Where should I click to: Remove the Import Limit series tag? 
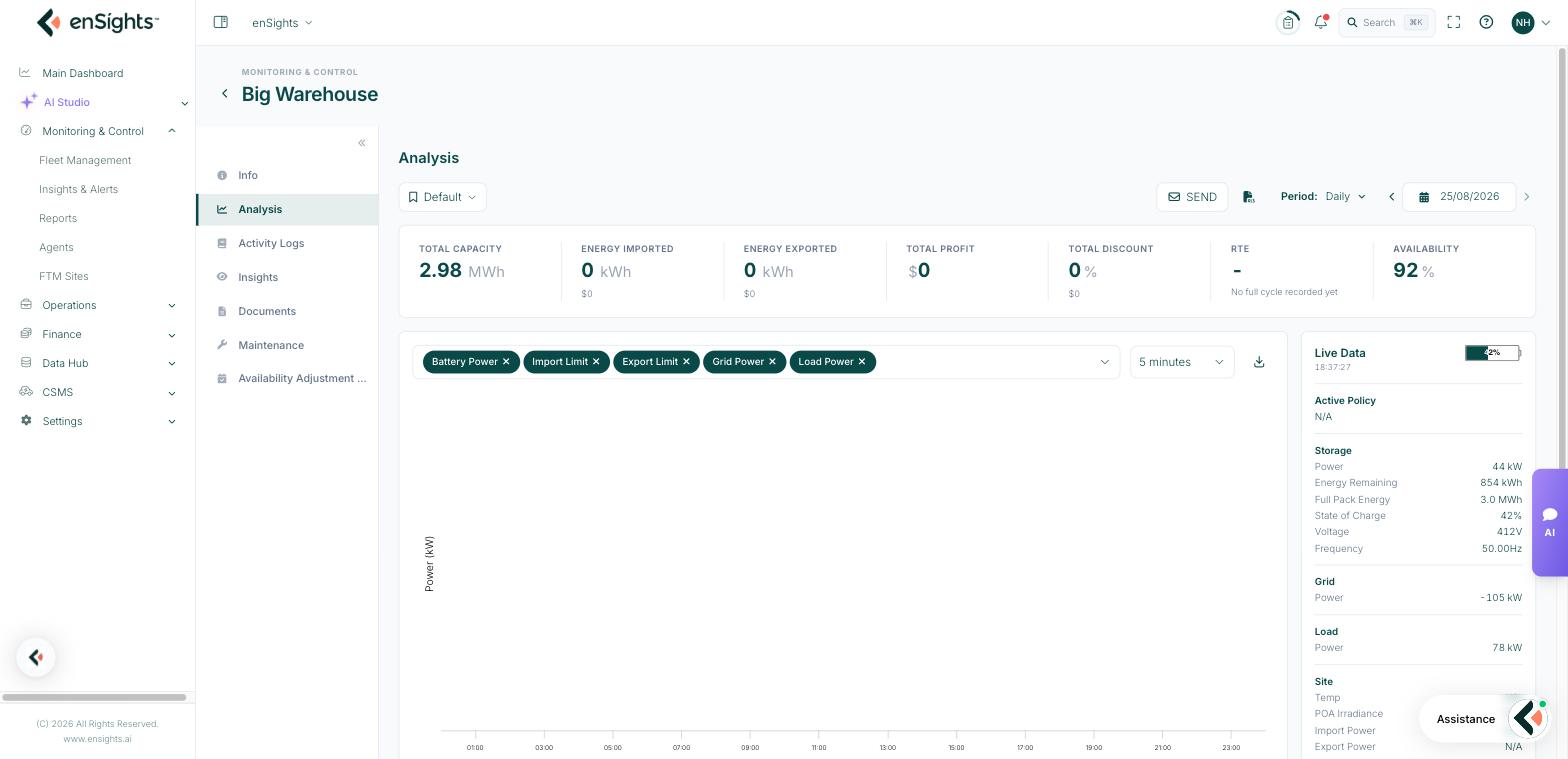[x=596, y=362]
